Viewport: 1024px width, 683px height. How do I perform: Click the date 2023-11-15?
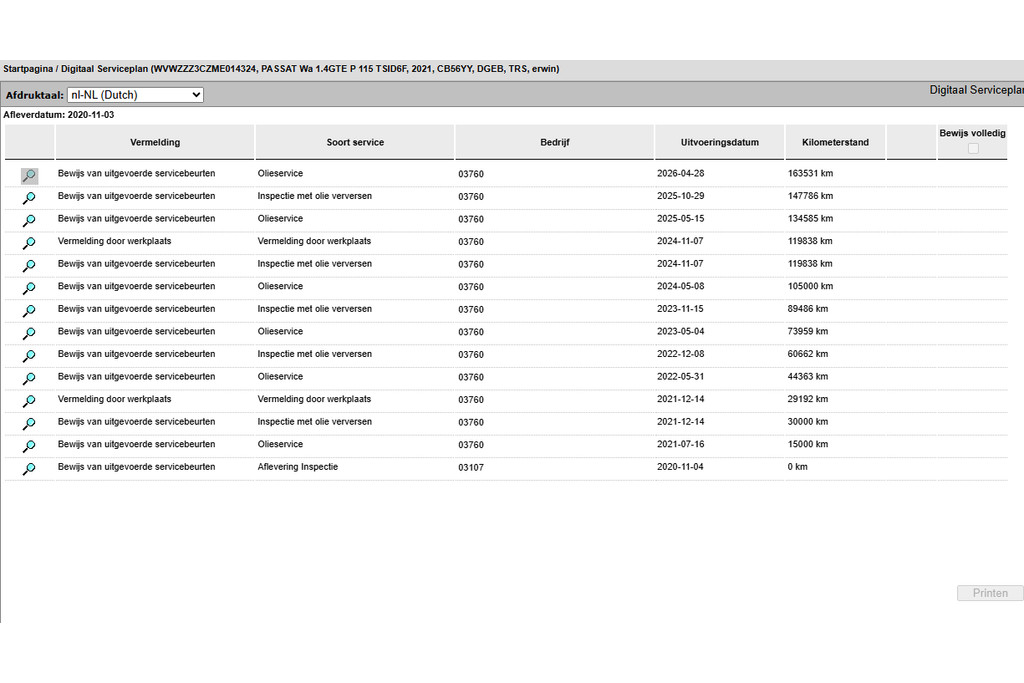point(680,309)
